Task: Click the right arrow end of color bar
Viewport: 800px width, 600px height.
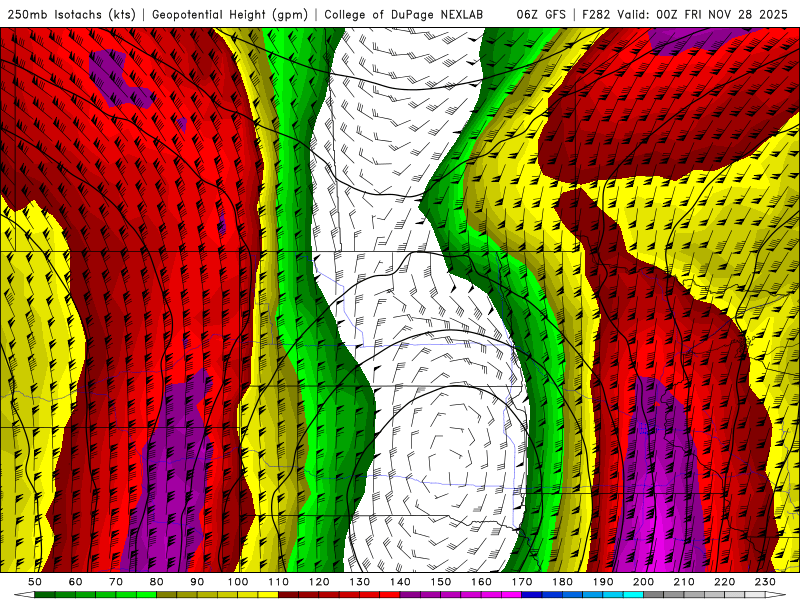Action: 776,595
